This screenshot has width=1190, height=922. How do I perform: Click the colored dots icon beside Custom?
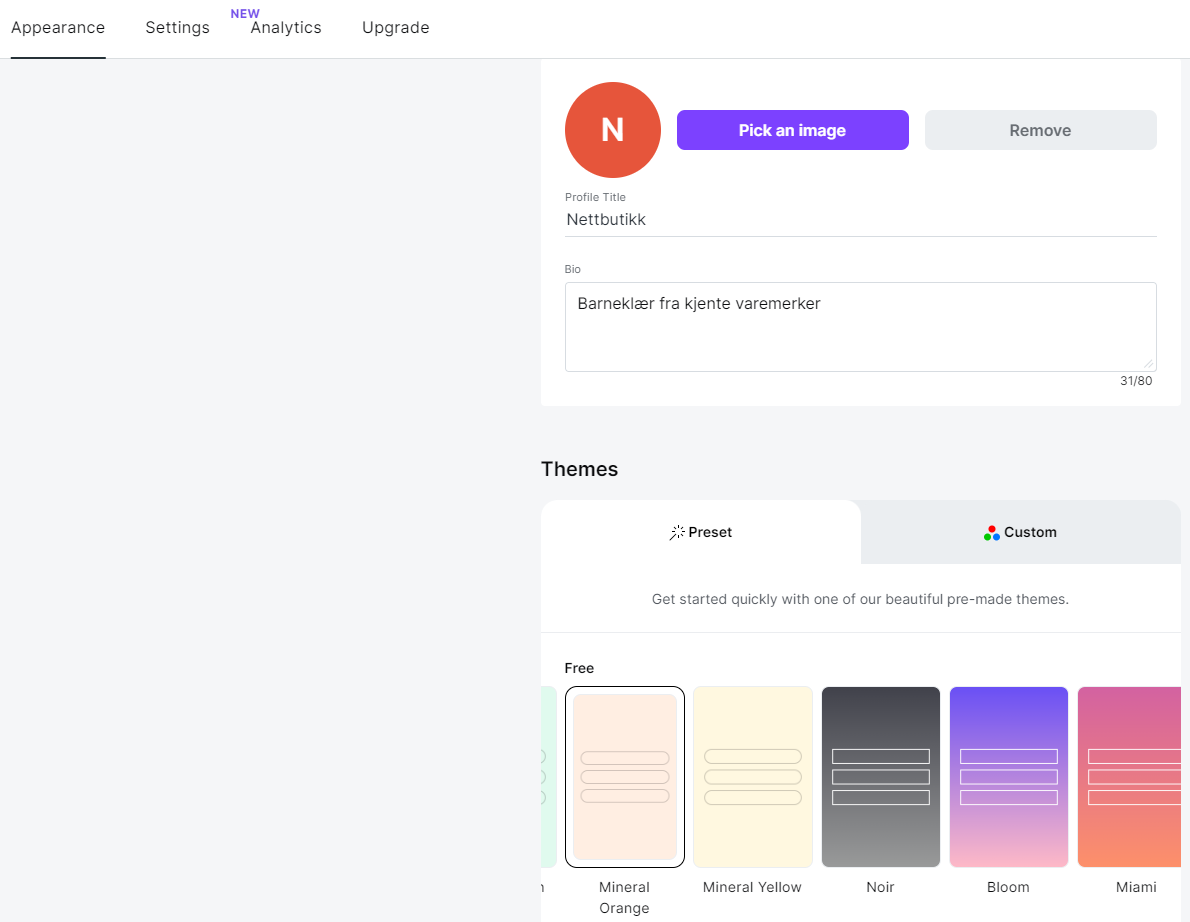(991, 533)
